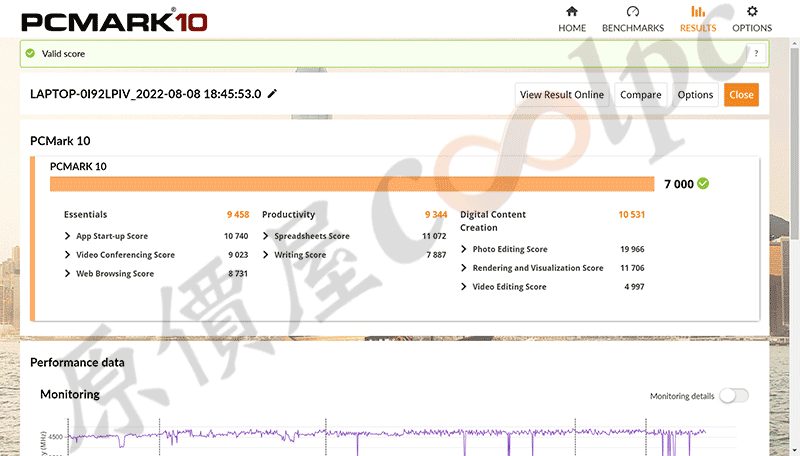
Task: Select result name LAPTOP-0I92LPIV text
Action: pos(145,94)
